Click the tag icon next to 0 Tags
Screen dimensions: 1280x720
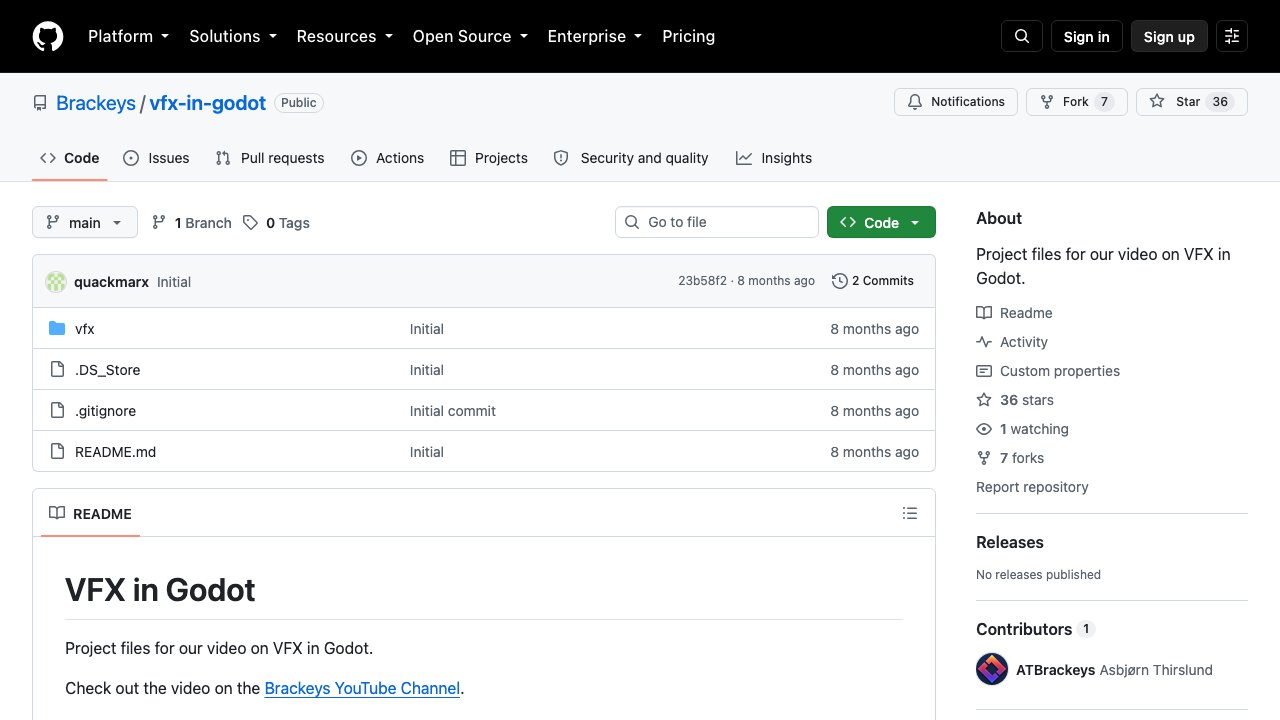click(x=251, y=223)
